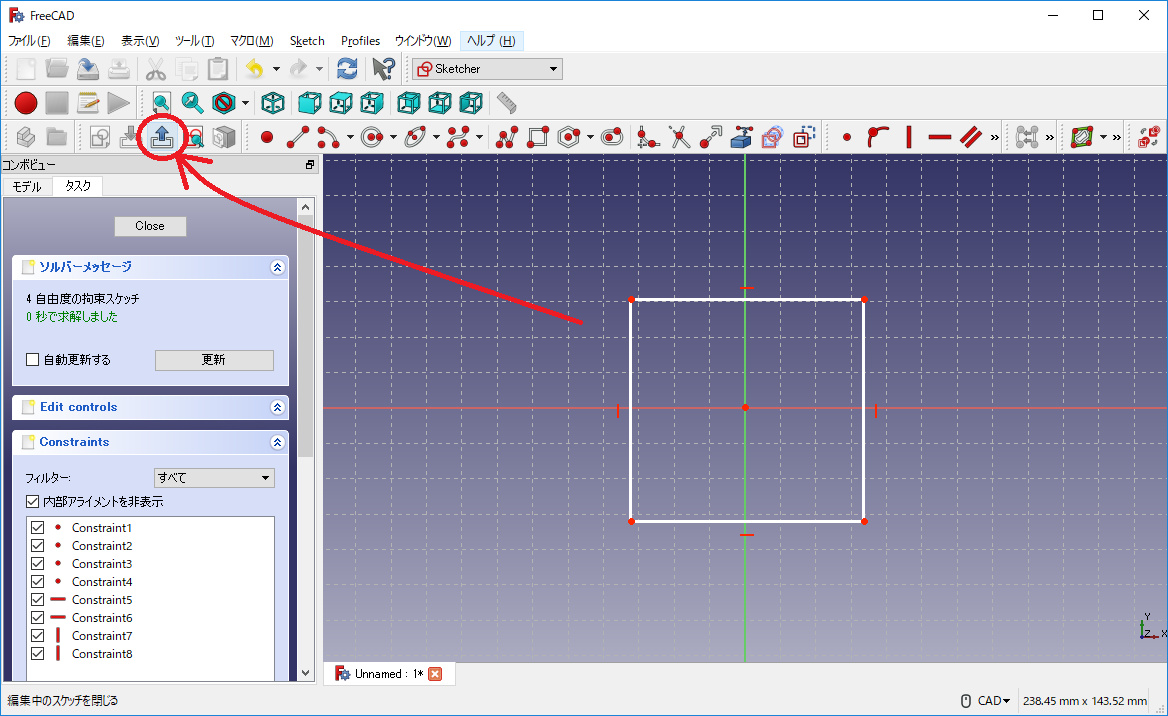Image resolution: width=1168 pixels, height=716 pixels.
Task: Expand the Edit controls section
Action: tap(277, 408)
